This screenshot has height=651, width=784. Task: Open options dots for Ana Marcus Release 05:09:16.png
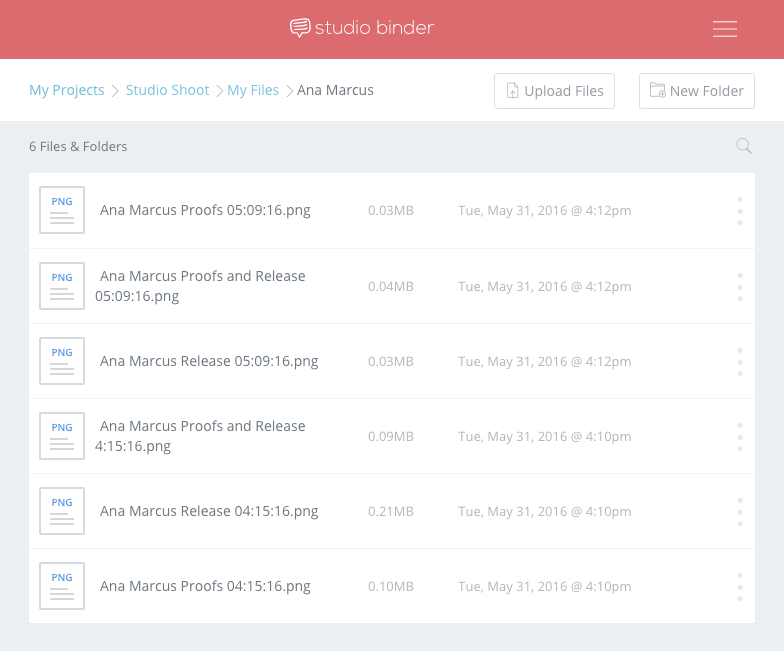pyautogui.click(x=740, y=362)
